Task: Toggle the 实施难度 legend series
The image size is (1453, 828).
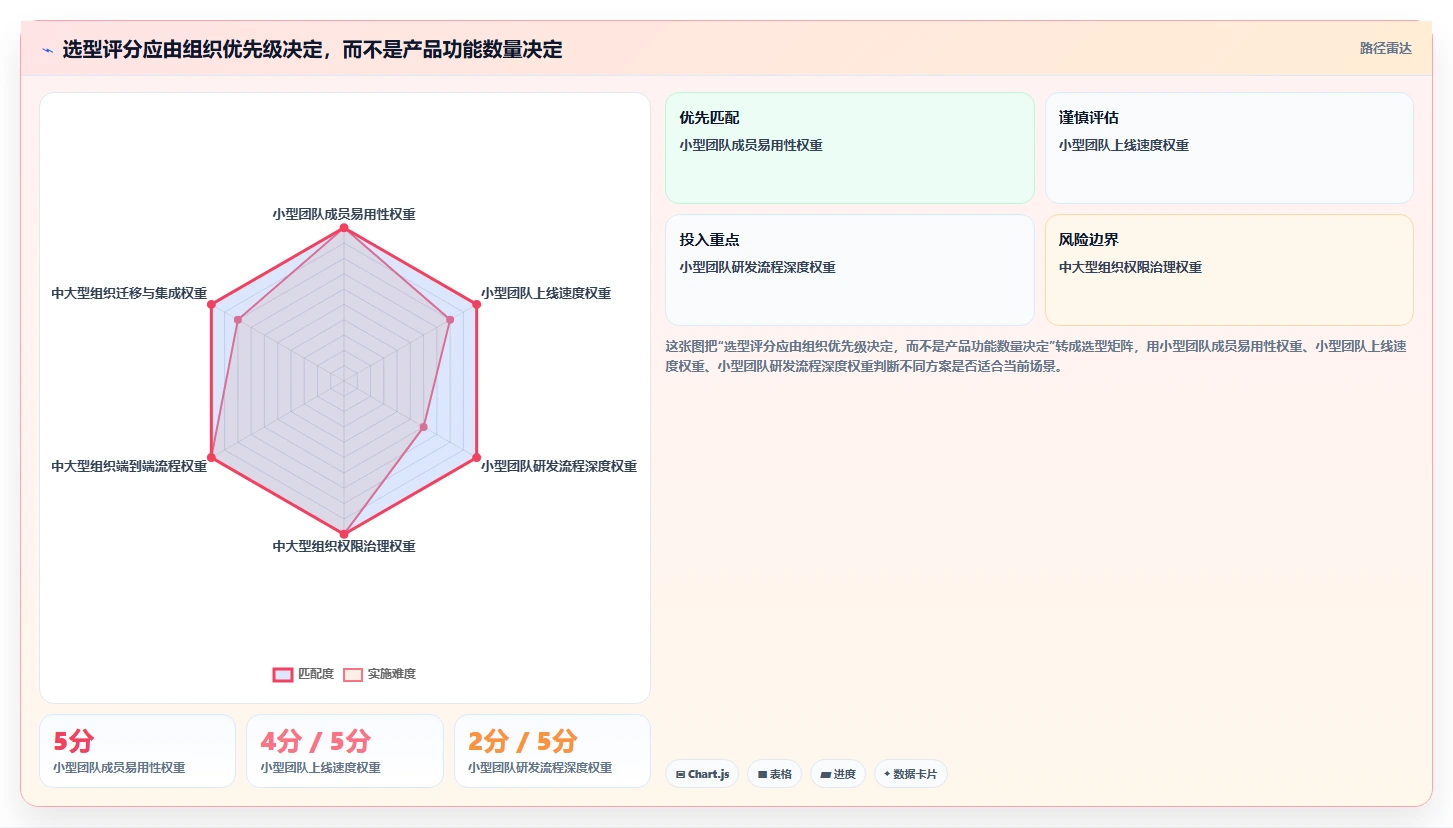Action: pos(379,674)
